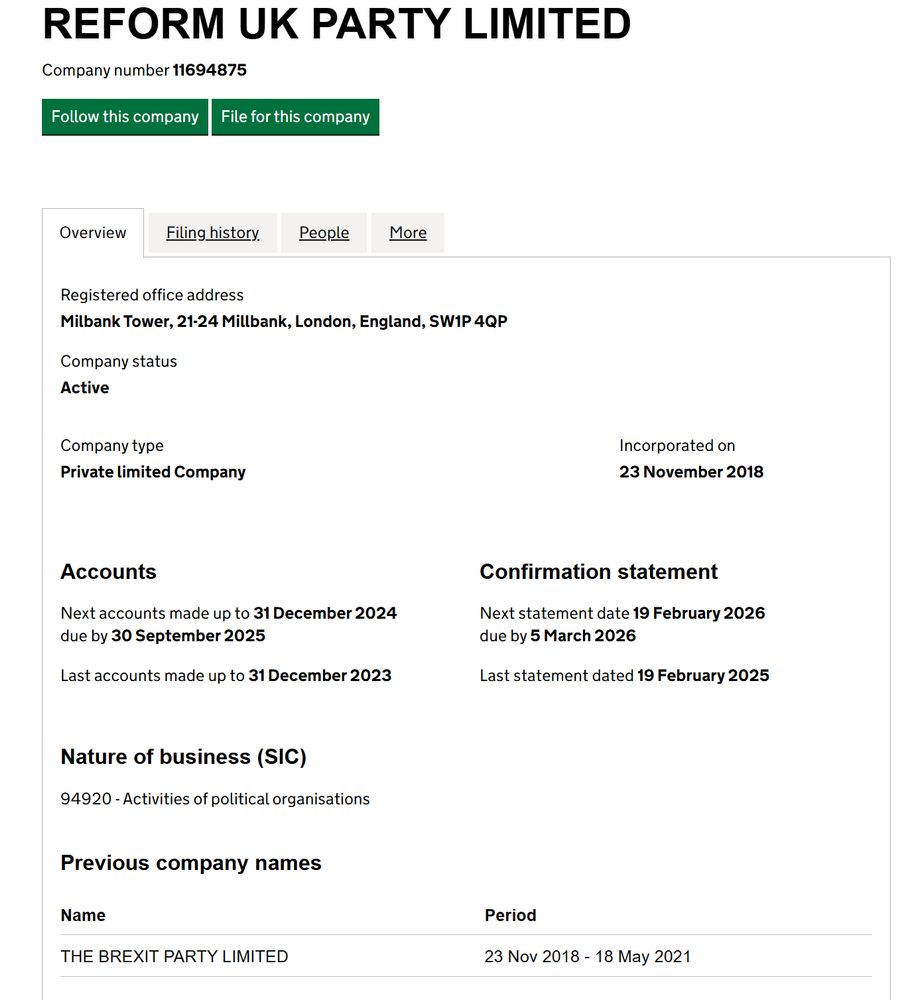Click the Follow this company button
This screenshot has height=1000, width=914.
coord(125,117)
